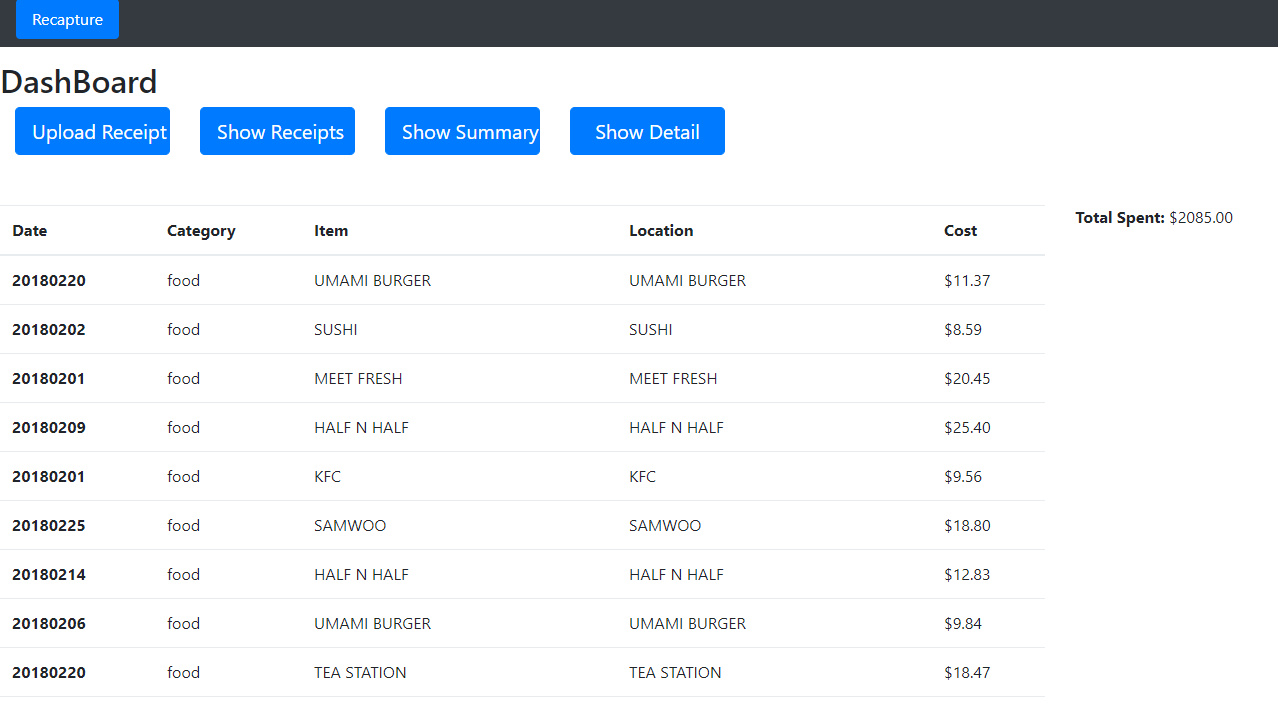Click the SAMWOO location cell
Image resolution: width=1278 pixels, height=708 pixels.
(665, 525)
